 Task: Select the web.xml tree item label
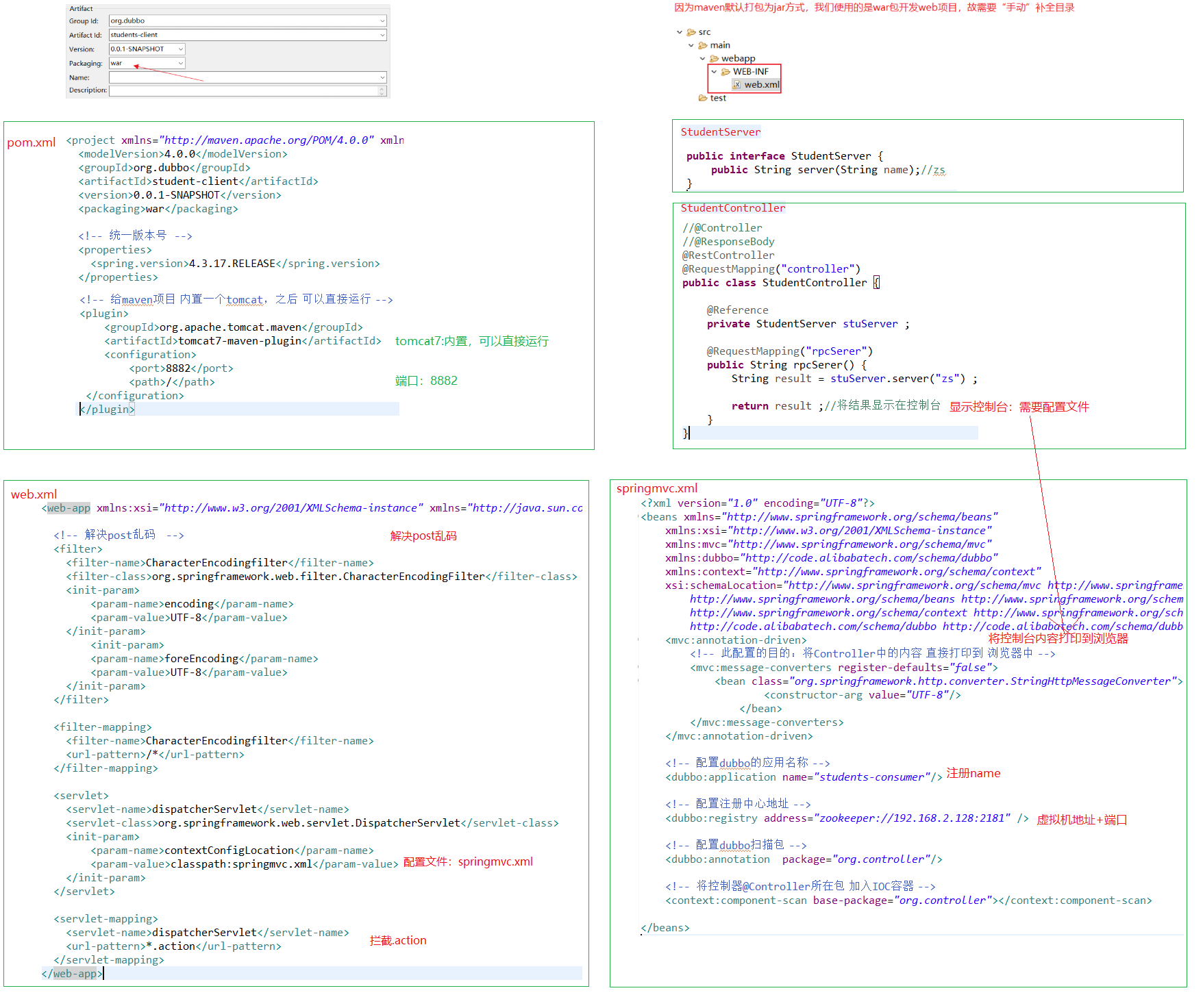click(x=762, y=85)
